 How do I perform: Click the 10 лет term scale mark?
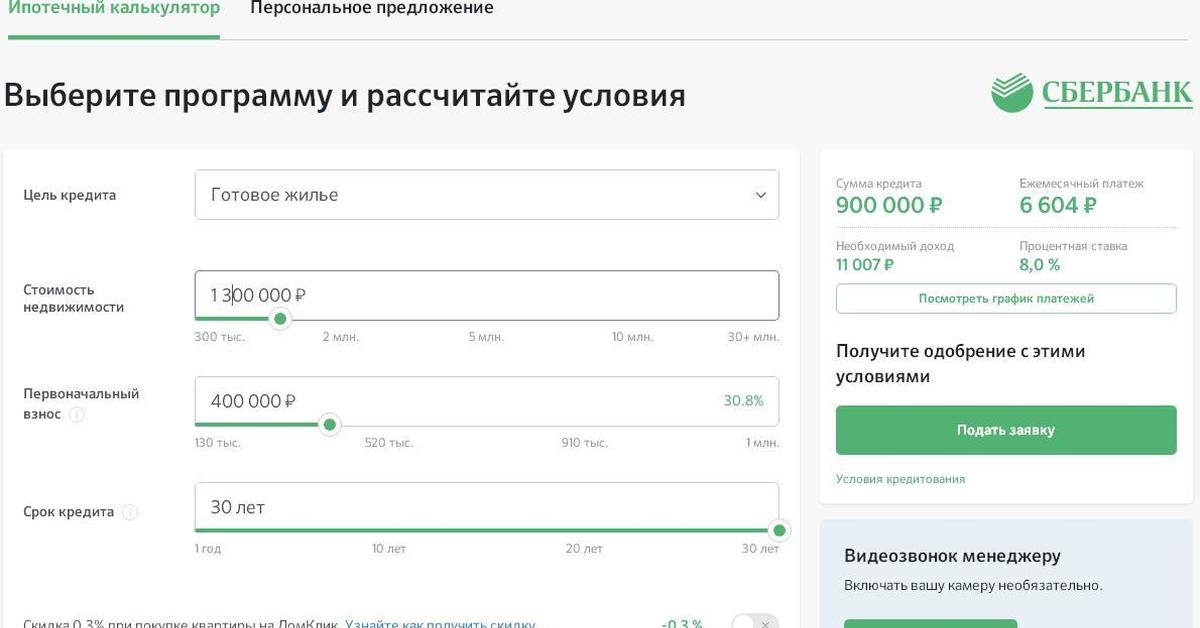[389, 549]
